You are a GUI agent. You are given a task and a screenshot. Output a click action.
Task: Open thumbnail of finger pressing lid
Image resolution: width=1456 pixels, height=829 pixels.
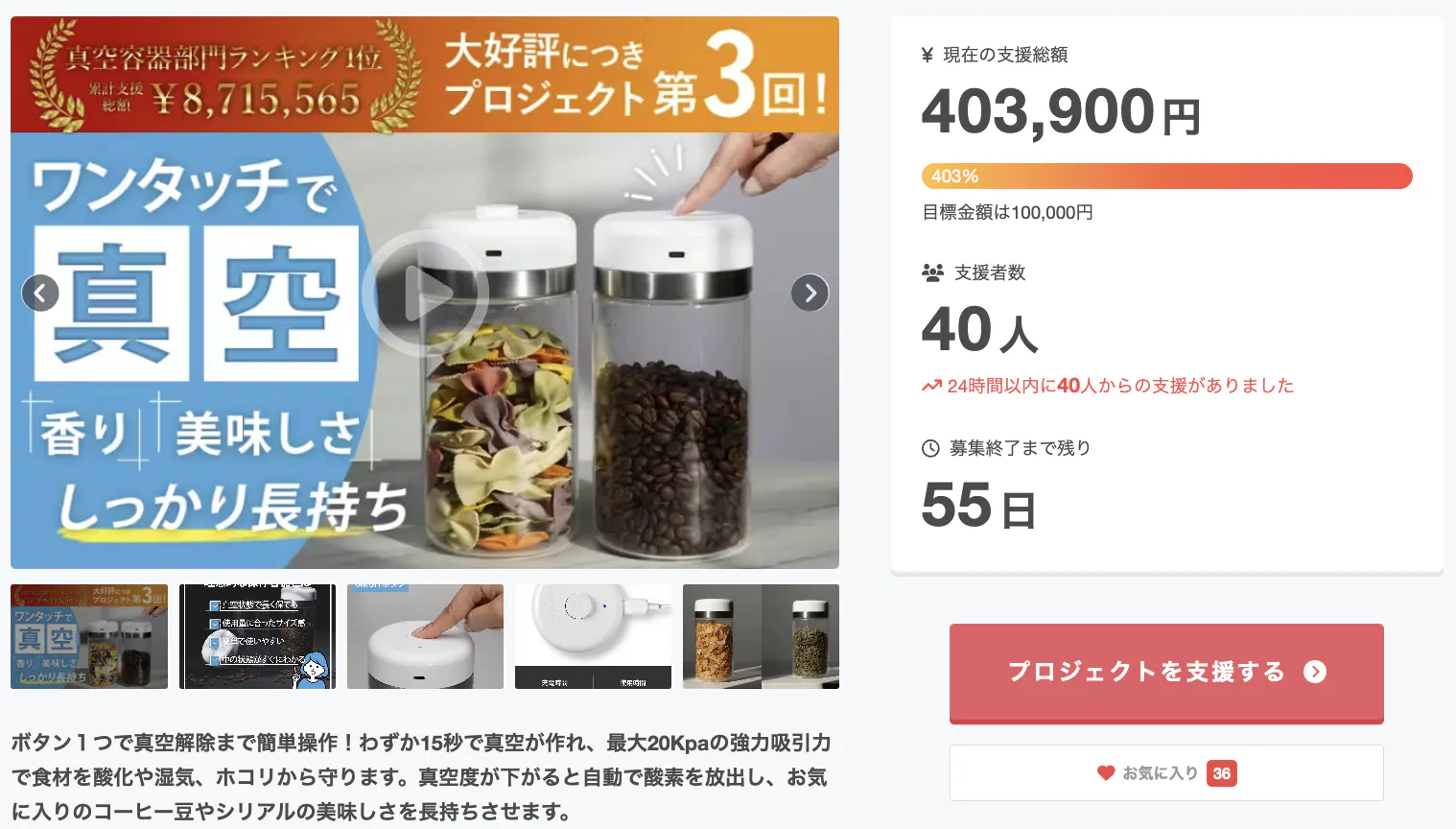coord(425,636)
